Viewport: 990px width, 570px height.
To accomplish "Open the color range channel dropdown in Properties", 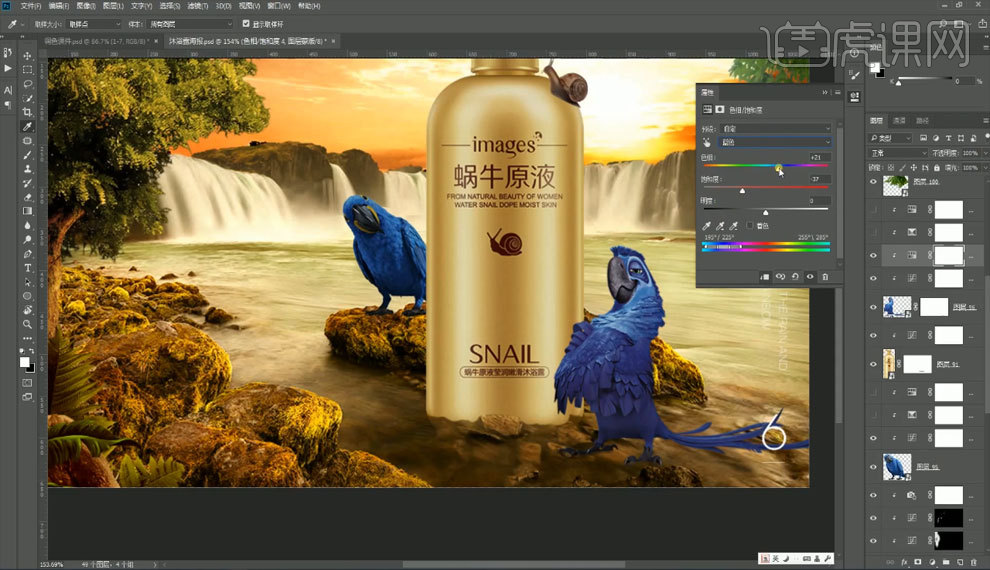I will tap(775, 143).
